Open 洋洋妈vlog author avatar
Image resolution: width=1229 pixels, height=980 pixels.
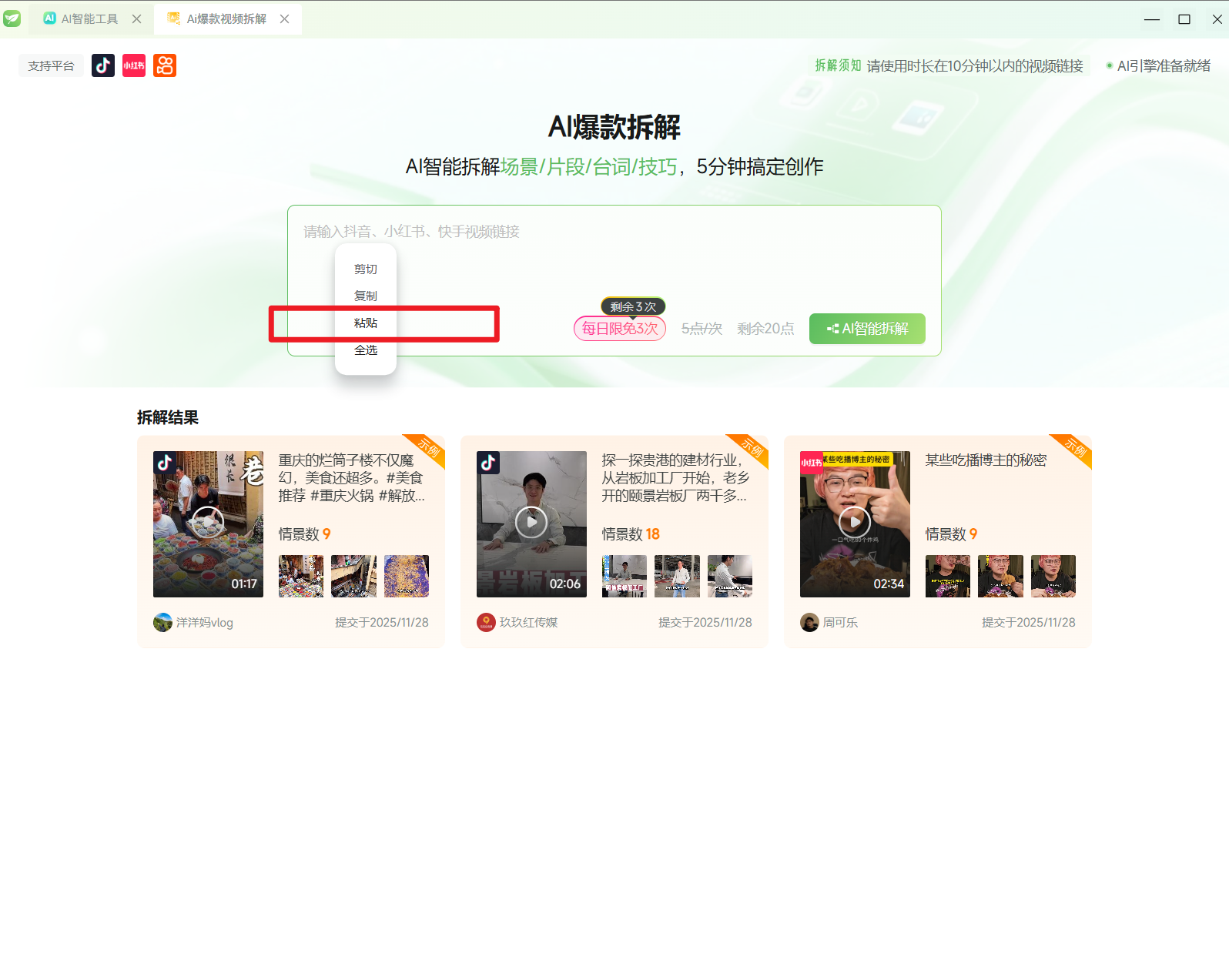pyautogui.click(x=162, y=622)
